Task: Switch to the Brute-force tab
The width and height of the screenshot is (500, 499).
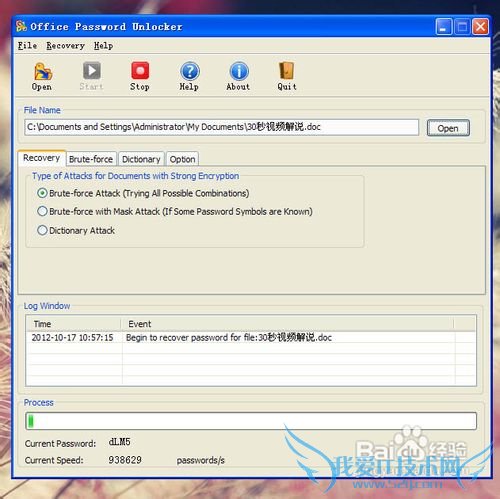Action: (x=91, y=159)
